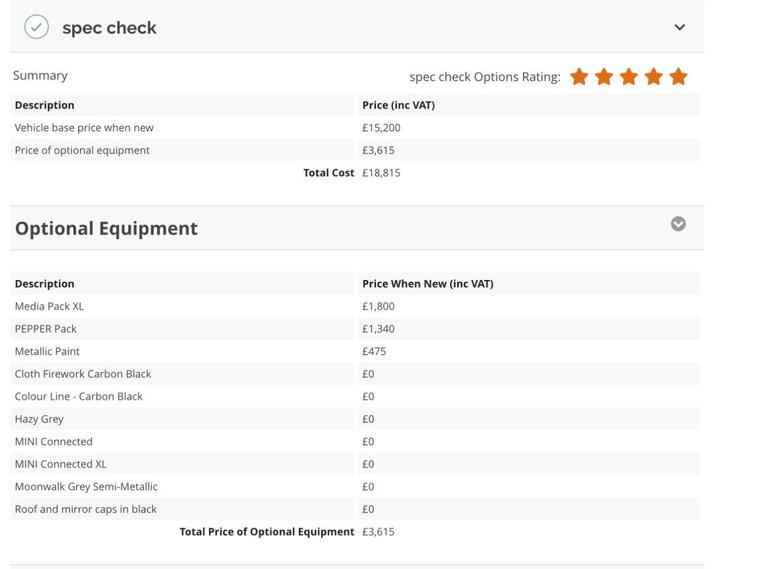This screenshot has width=759, height=569.
Task: Click the Optional Equipment heading
Action: pos(106,228)
